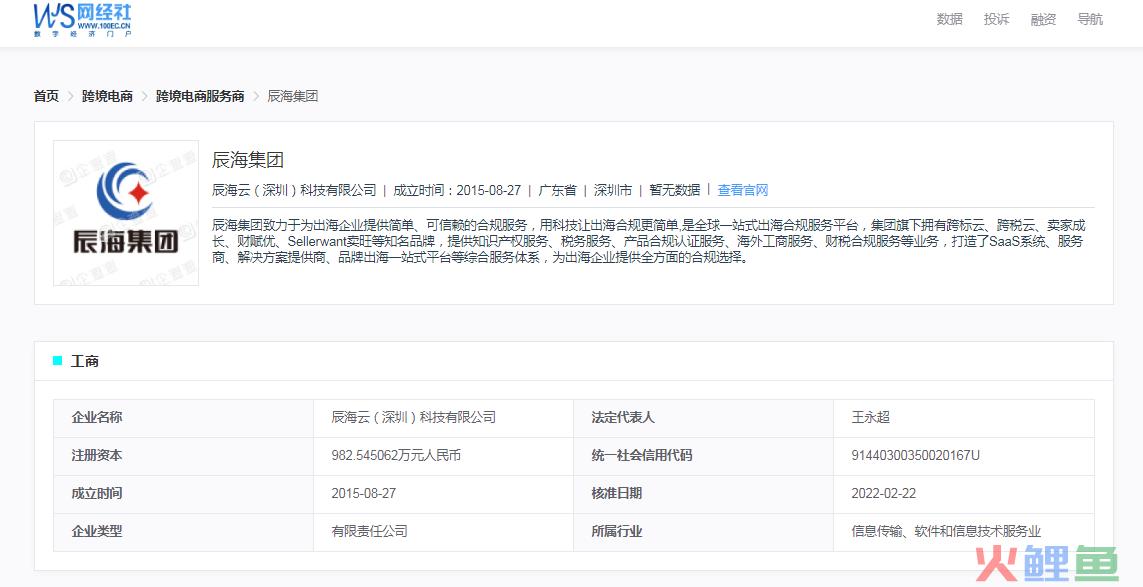Click the 企业名称 label cell
Image resolution: width=1143 pixels, height=587 pixels.
tap(184, 418)
